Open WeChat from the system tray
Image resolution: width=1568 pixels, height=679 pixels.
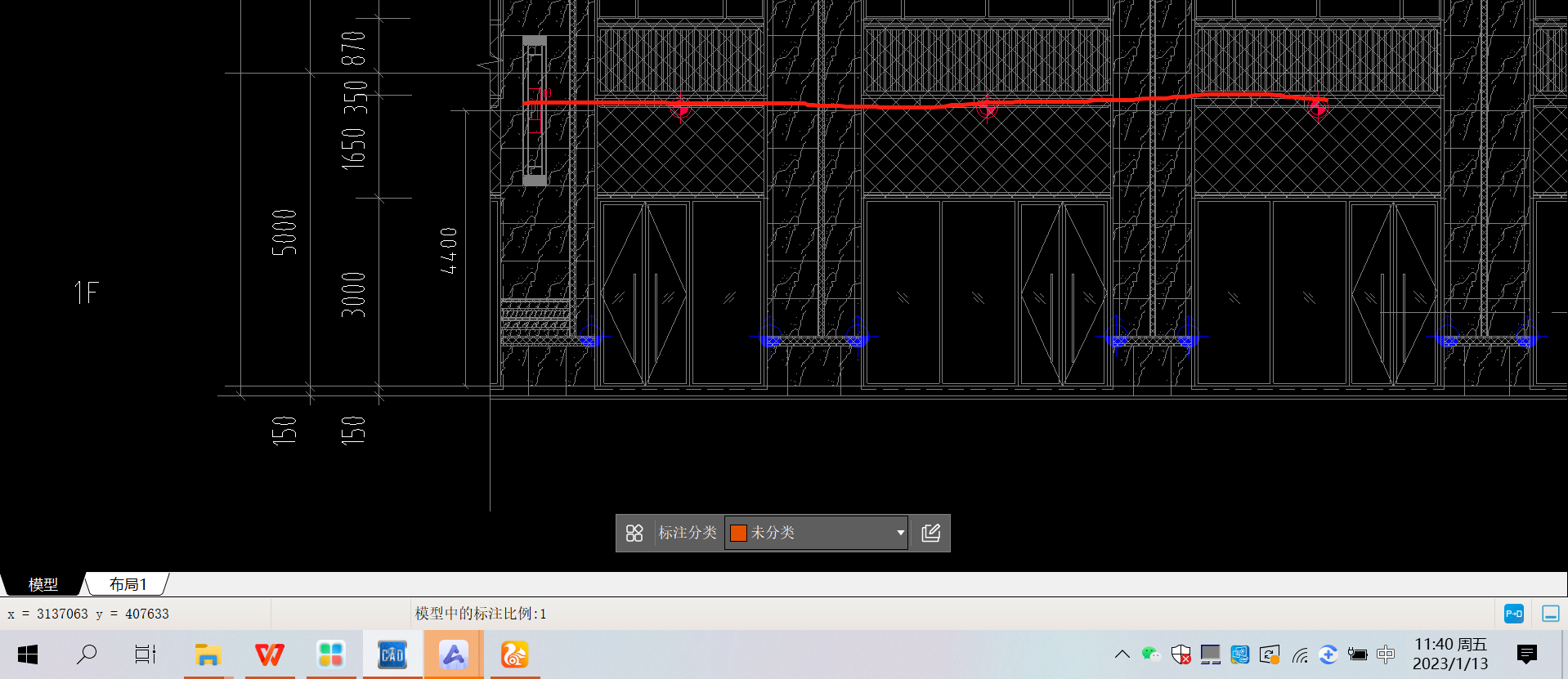(x=1151, y=654)
